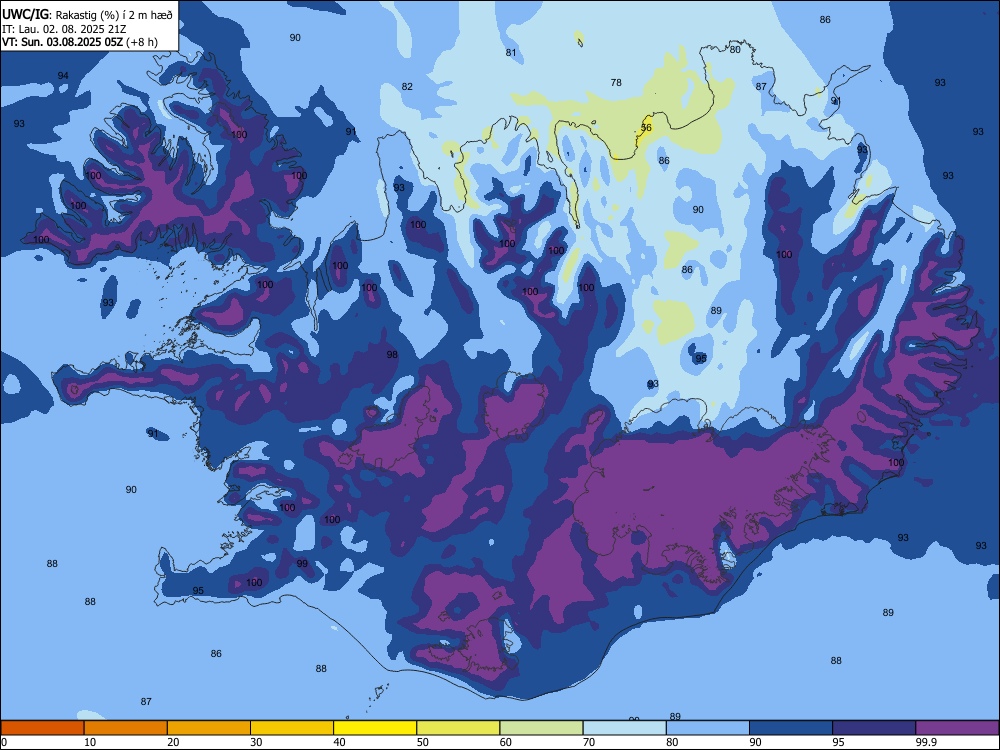Select the purple above-99.9 legend swatch
The image size is (1000, 750).
957,728
